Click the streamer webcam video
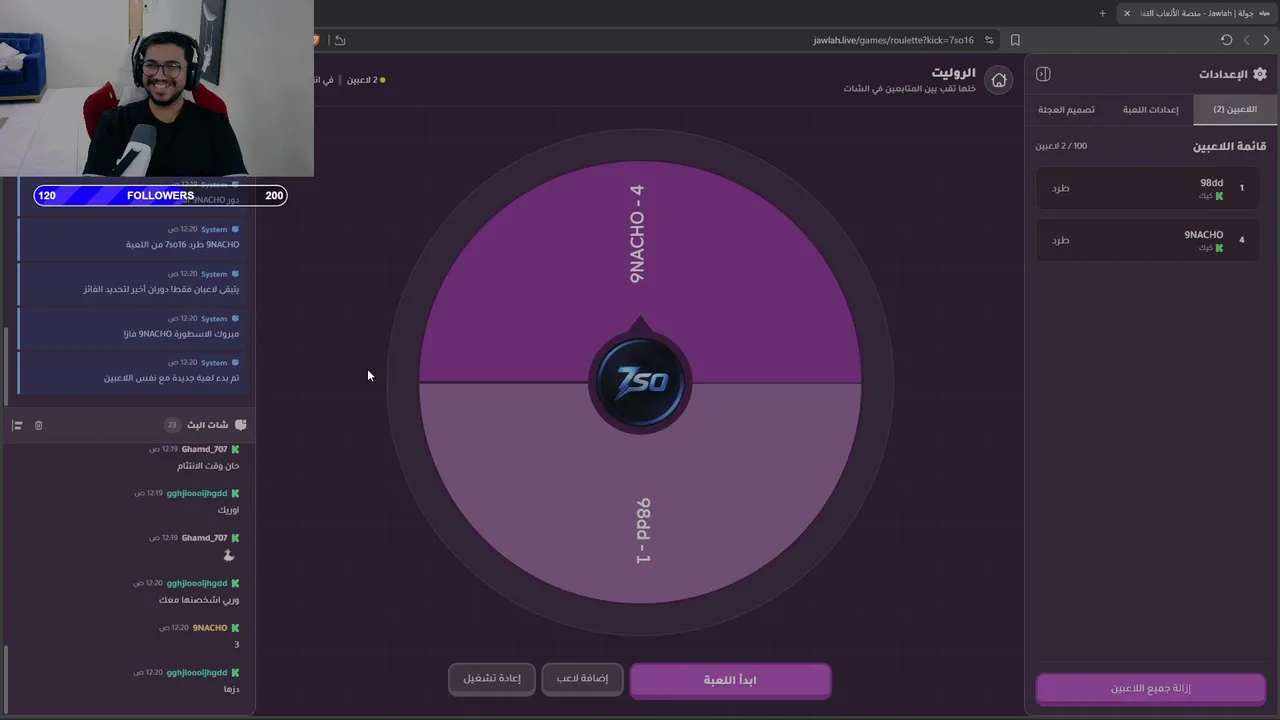The width and height of the screenshot is (1280, 720). coord(157,88)
